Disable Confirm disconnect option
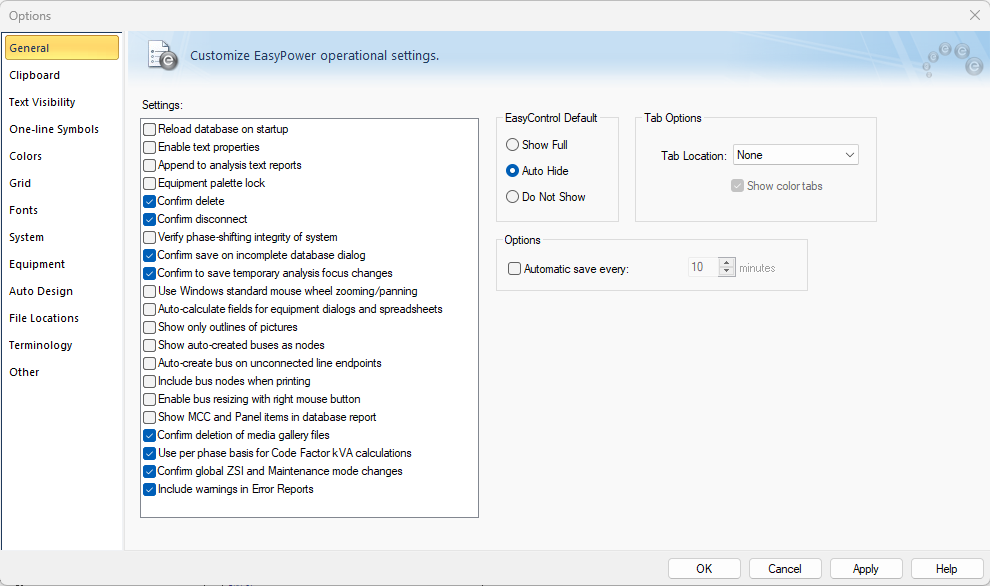Viewport: 990px width, 586px height. (x=150, y=219)
